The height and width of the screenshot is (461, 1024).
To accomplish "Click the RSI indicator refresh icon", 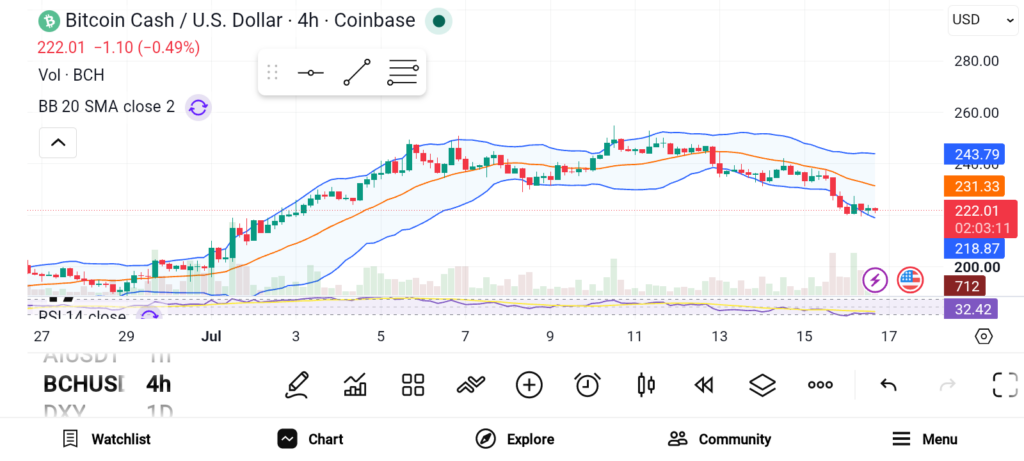I will 150,316.
